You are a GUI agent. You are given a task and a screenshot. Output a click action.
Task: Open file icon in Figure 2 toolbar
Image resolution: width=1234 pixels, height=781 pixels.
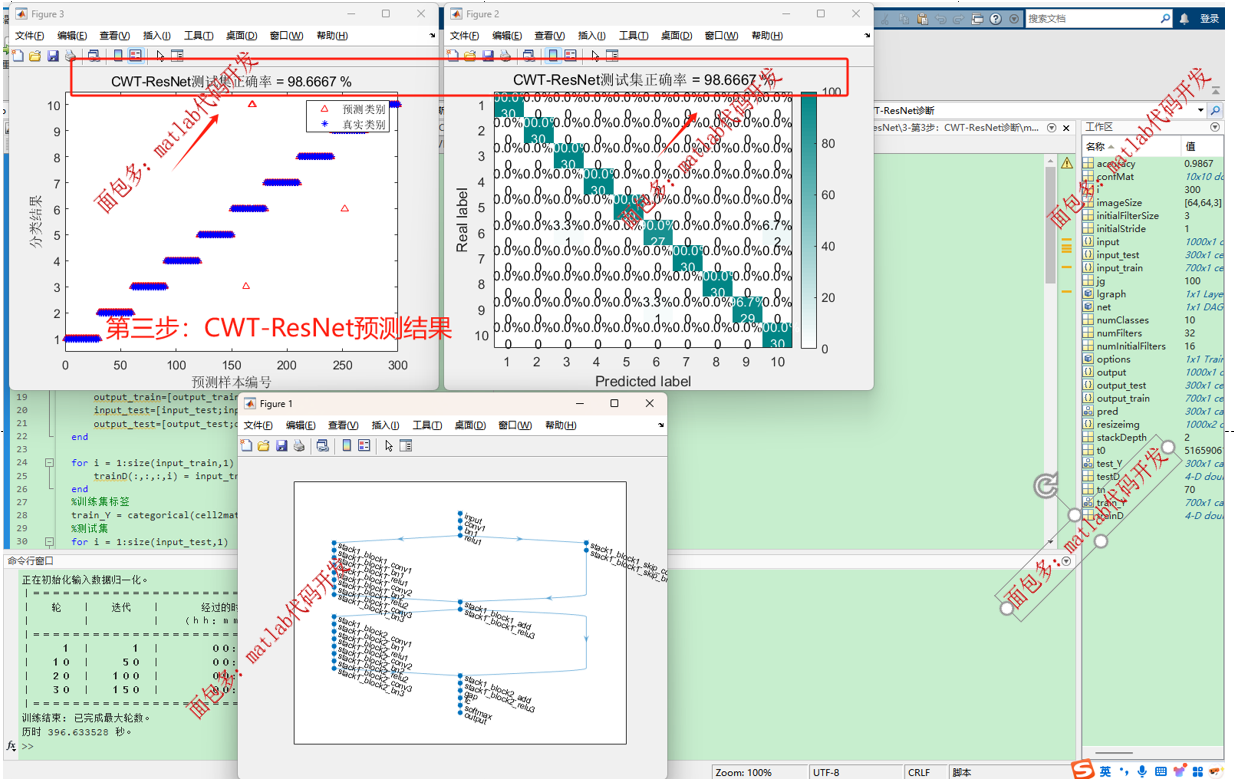point(470,56)
